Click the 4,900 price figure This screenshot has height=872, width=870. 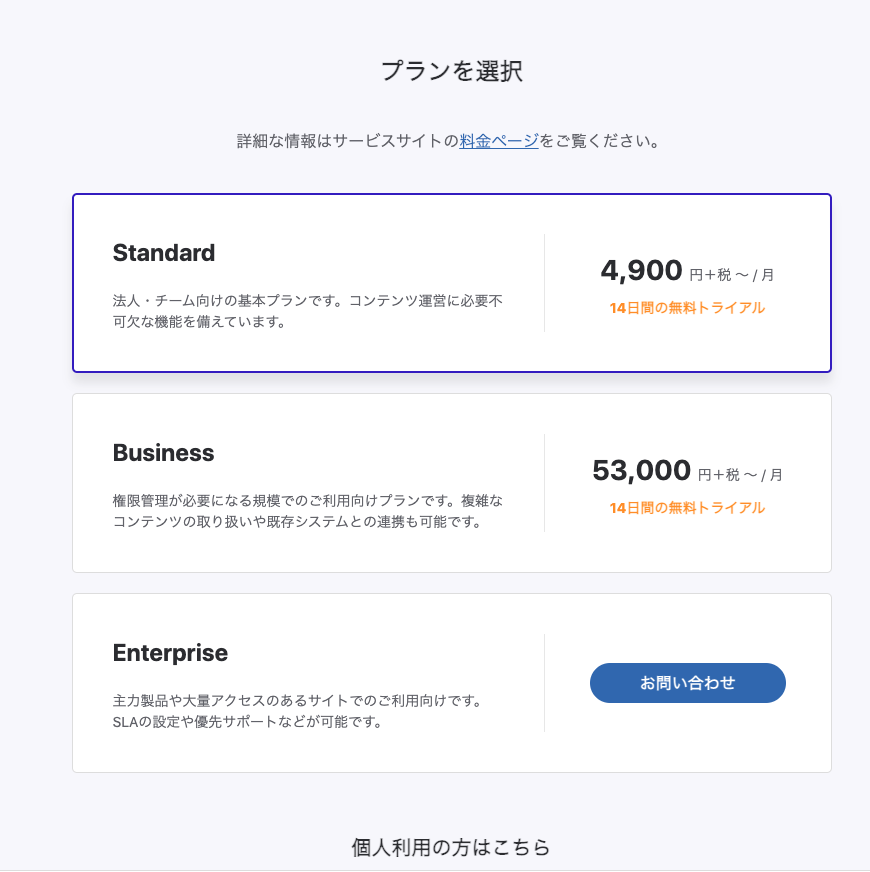coord(641,271)
